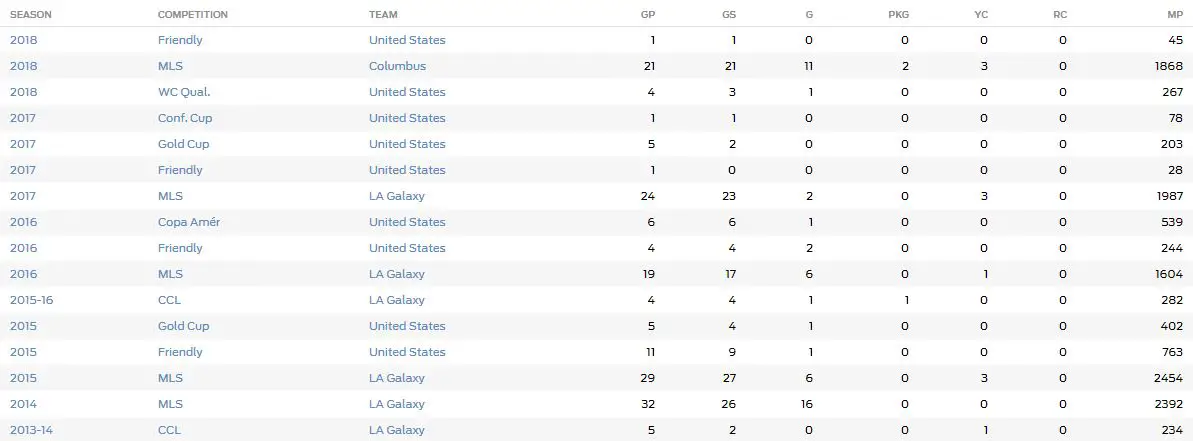Click the MP column header
This screenshot has width=1193, height=441.
point(1176,14)
